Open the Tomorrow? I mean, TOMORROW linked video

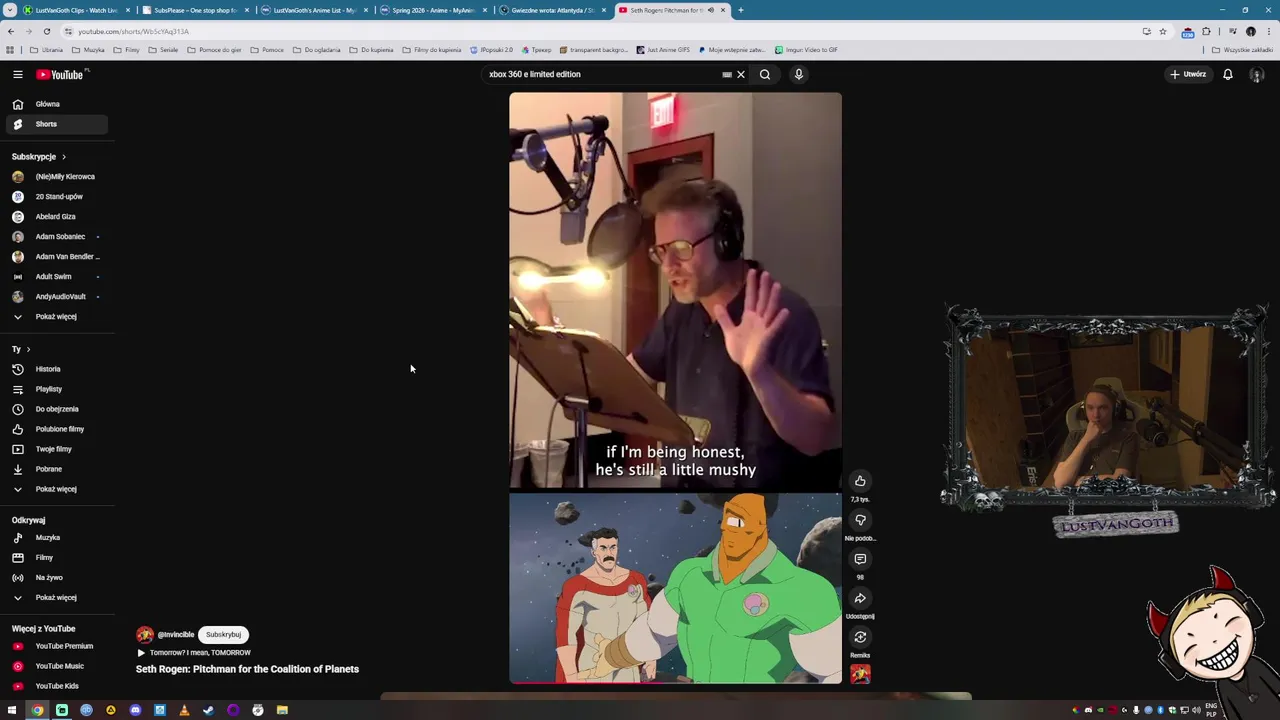coord(193,652)
